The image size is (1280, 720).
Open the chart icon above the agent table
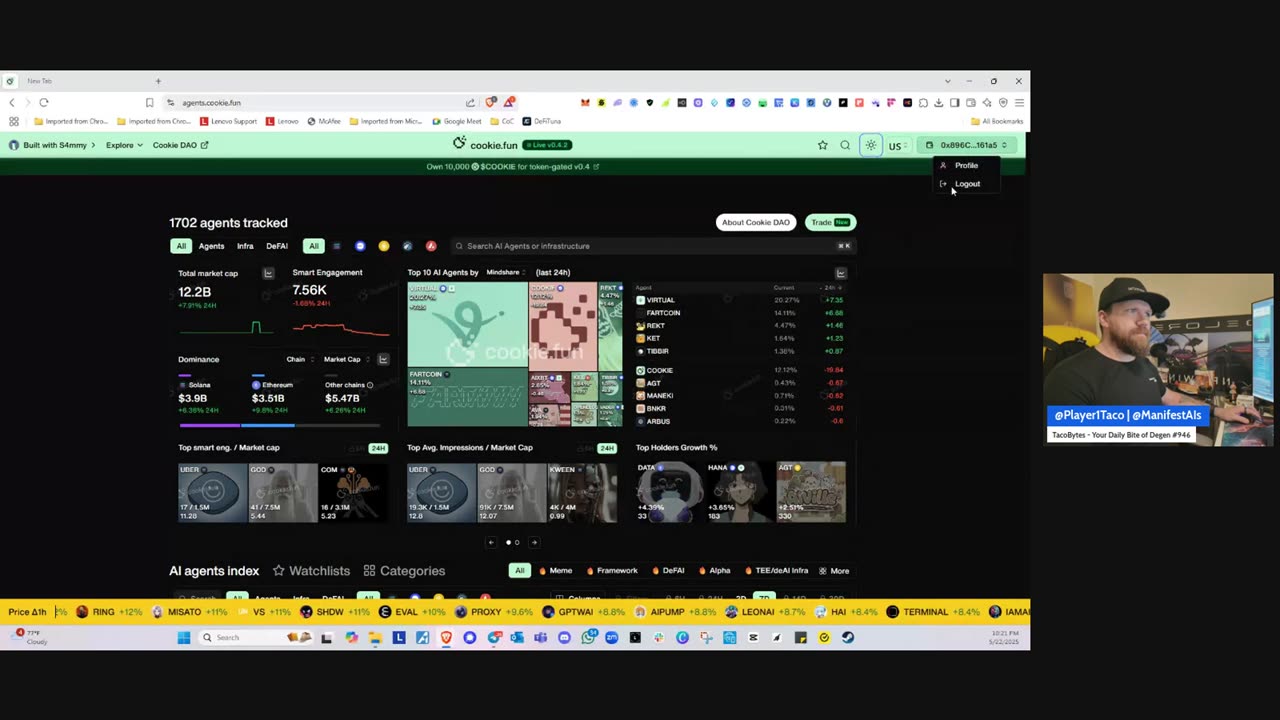(x=841, y=273)
